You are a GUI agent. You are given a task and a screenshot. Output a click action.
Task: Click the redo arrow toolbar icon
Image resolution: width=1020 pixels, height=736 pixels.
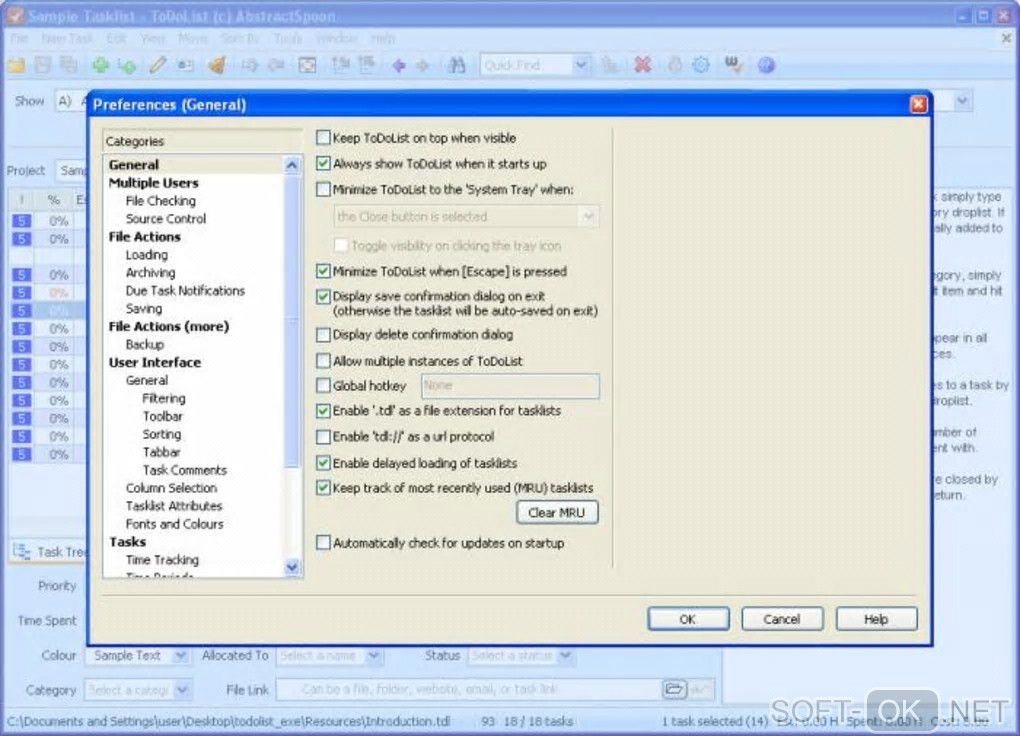[276, 65]
